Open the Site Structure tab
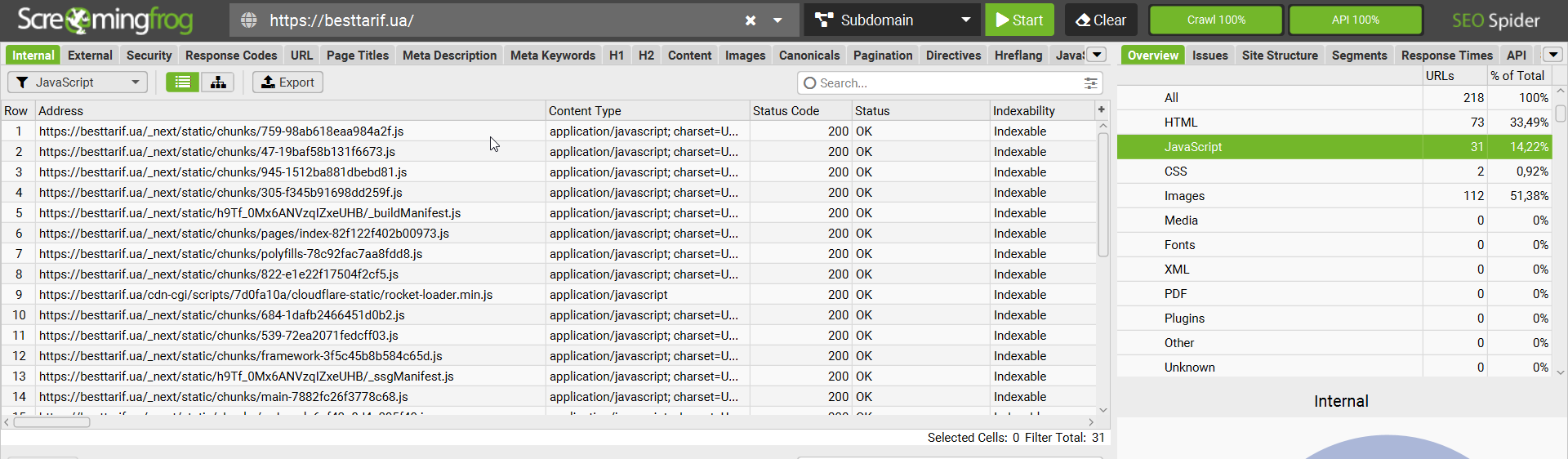Viewport: 1568px width, 459px height. (1280, 55)
